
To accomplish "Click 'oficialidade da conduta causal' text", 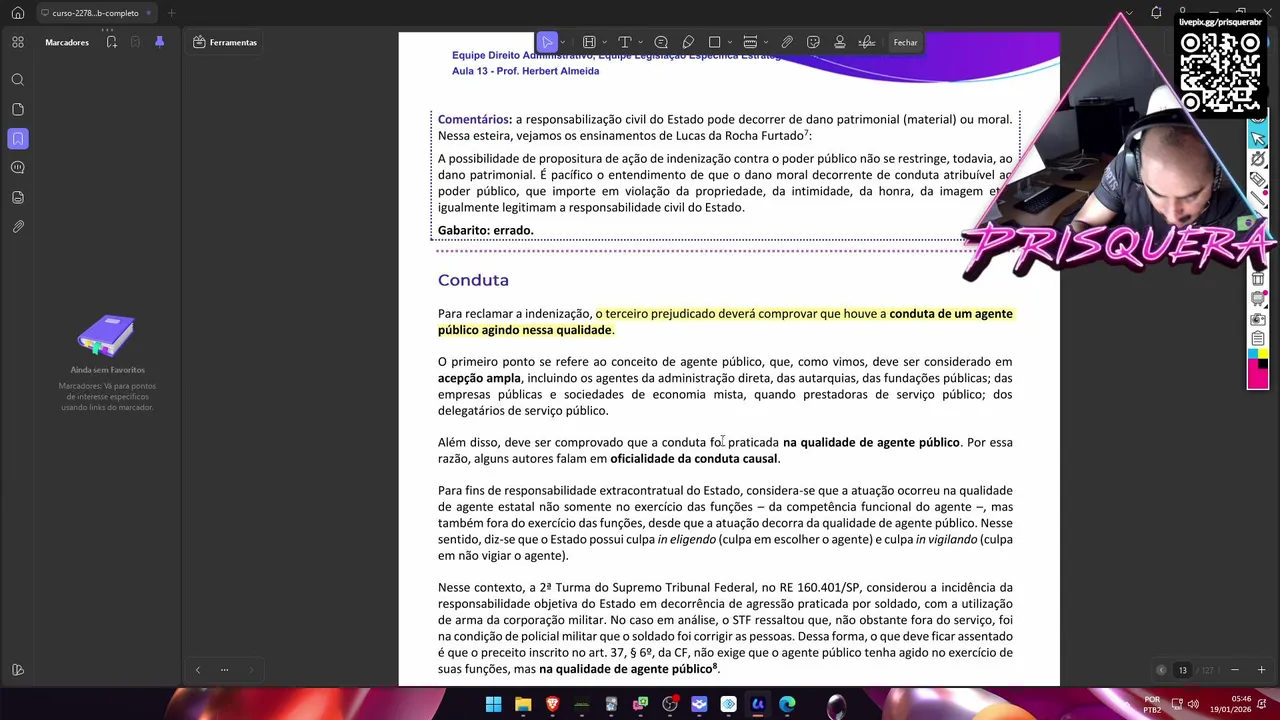I will (x=693, y=458).
